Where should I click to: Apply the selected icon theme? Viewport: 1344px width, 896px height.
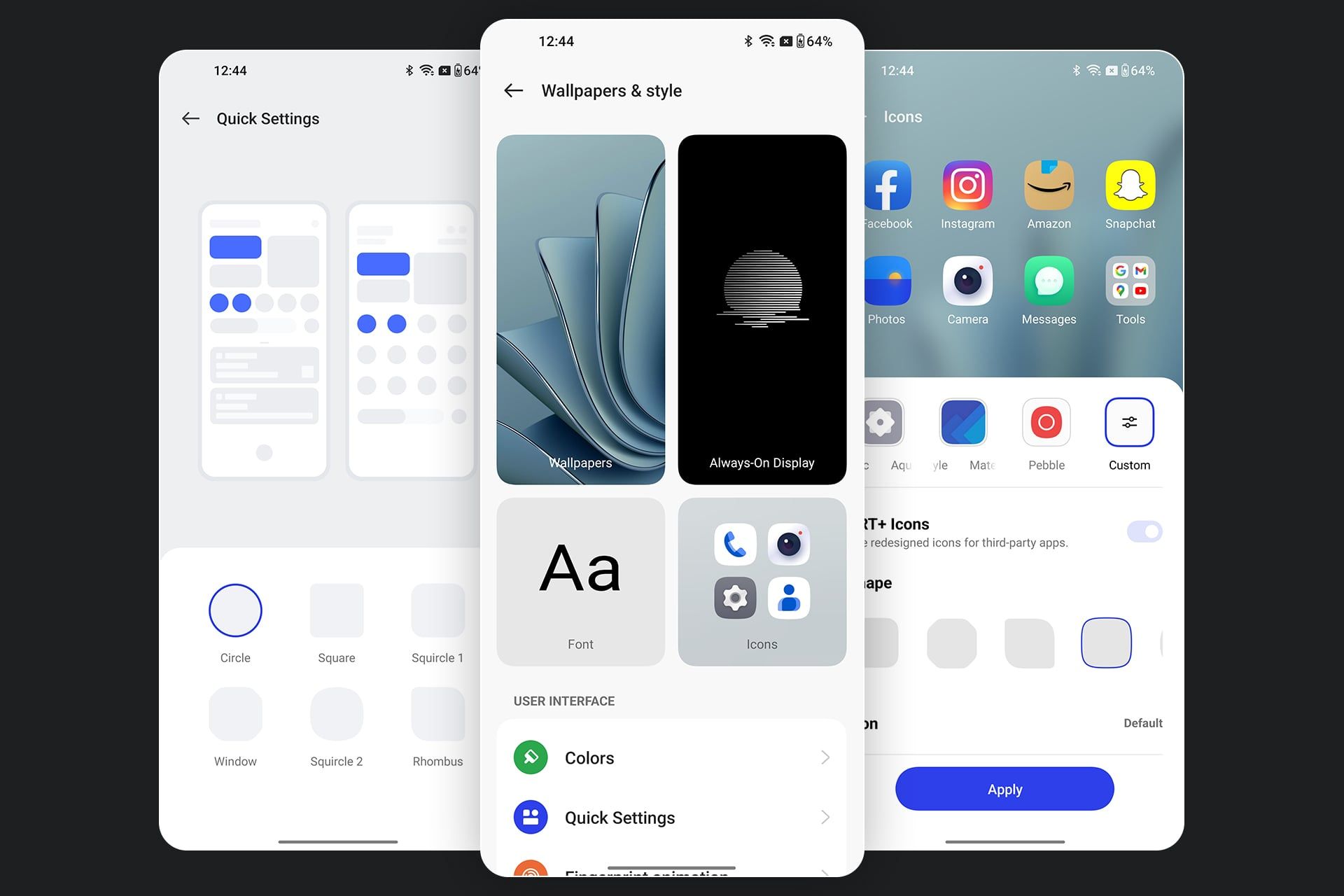[x=1005, y=789]
